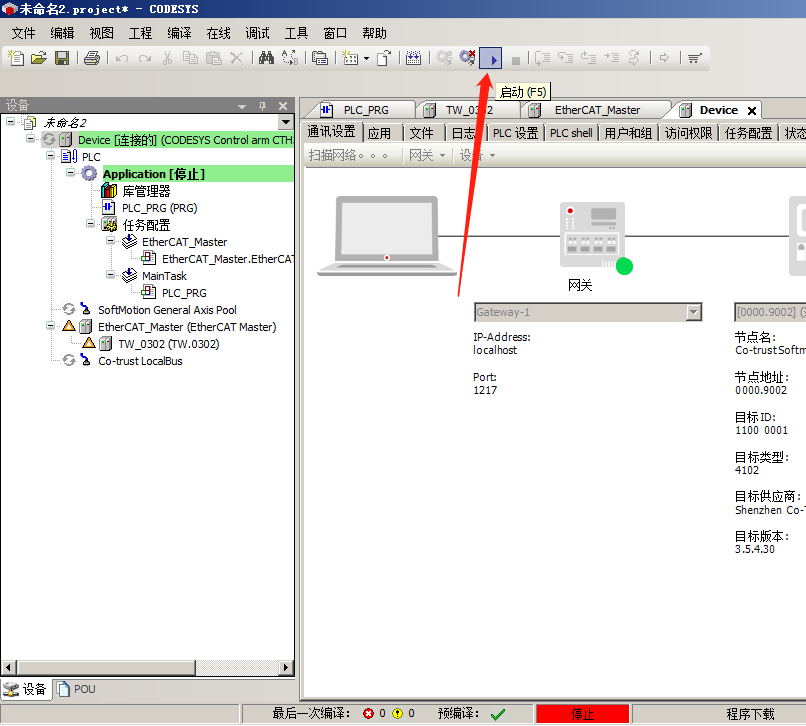Collapse the 未命名2 project root node
Viewport: 806px width, 726px height.
(x=10, y=122)
